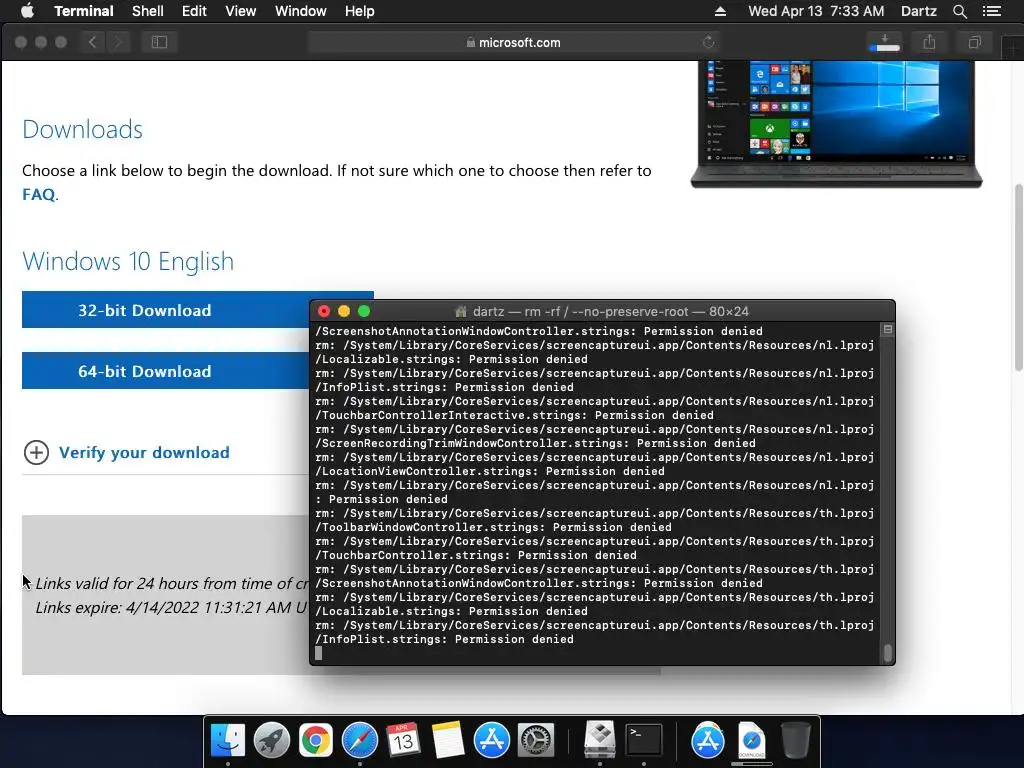Go forward in Safari using the forward arrow
This screenshot has width=1024, height=768.
coord(118,42)
